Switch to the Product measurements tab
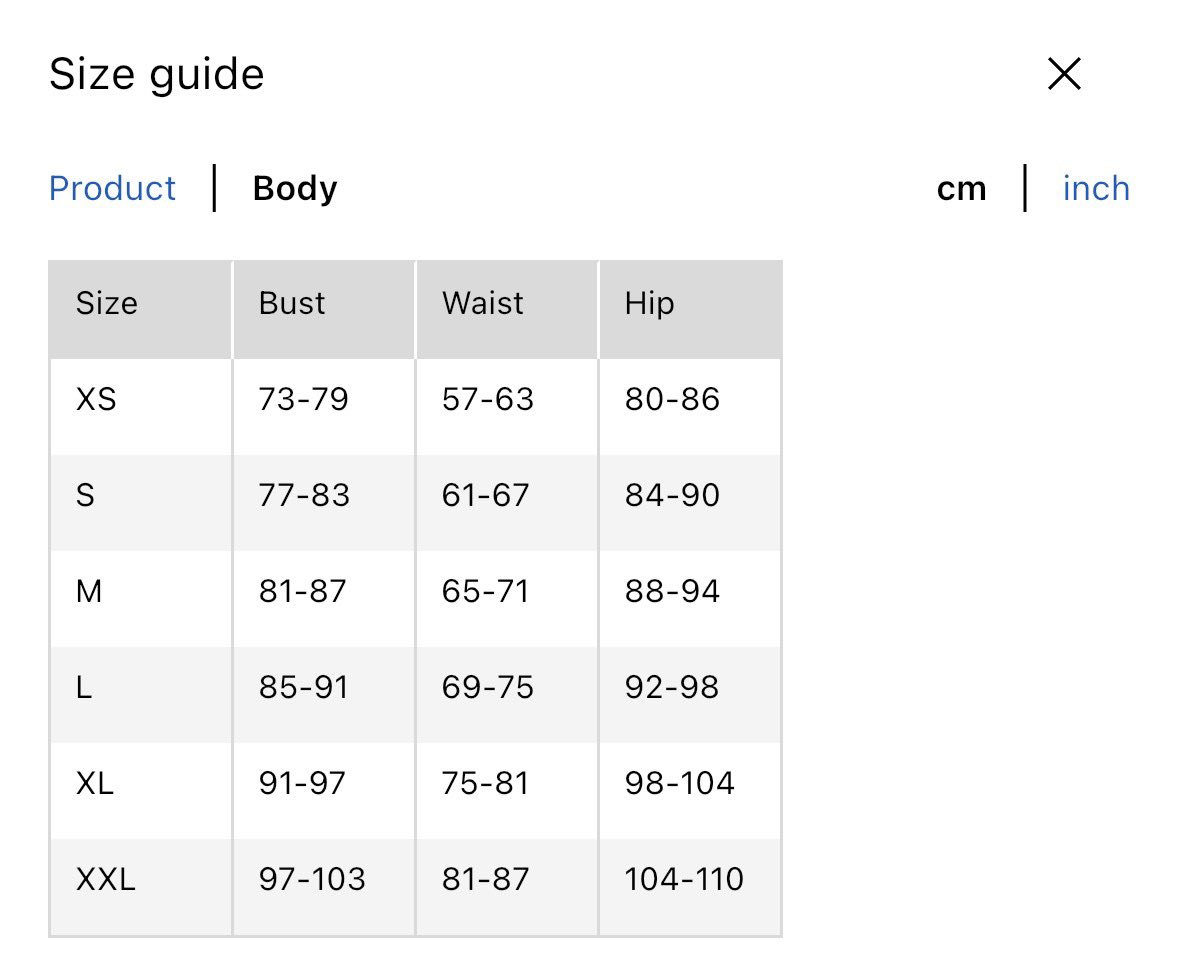The width and height of the screenshot is (1179, 969). pos(112,189)
